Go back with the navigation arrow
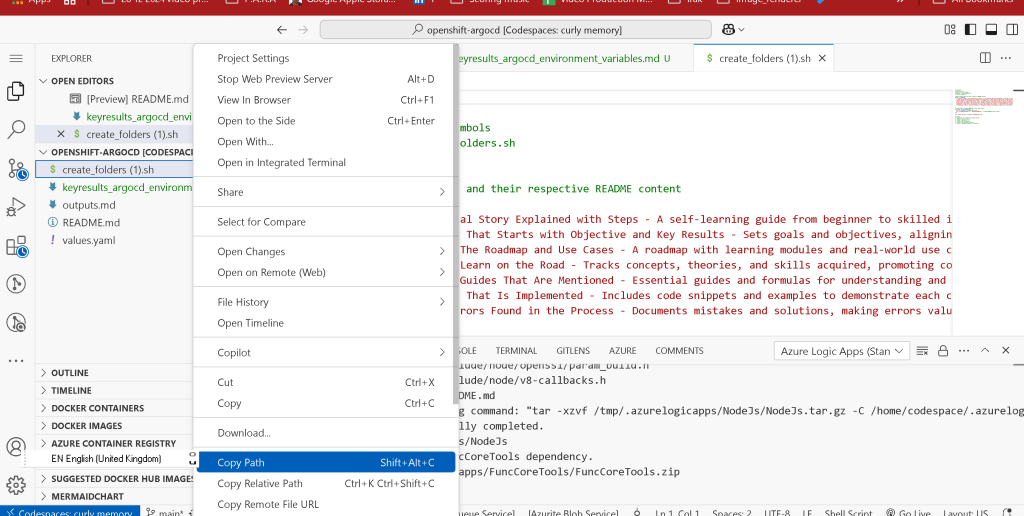Viewport: 1024px width, 516px height. [x=281, y=29]
